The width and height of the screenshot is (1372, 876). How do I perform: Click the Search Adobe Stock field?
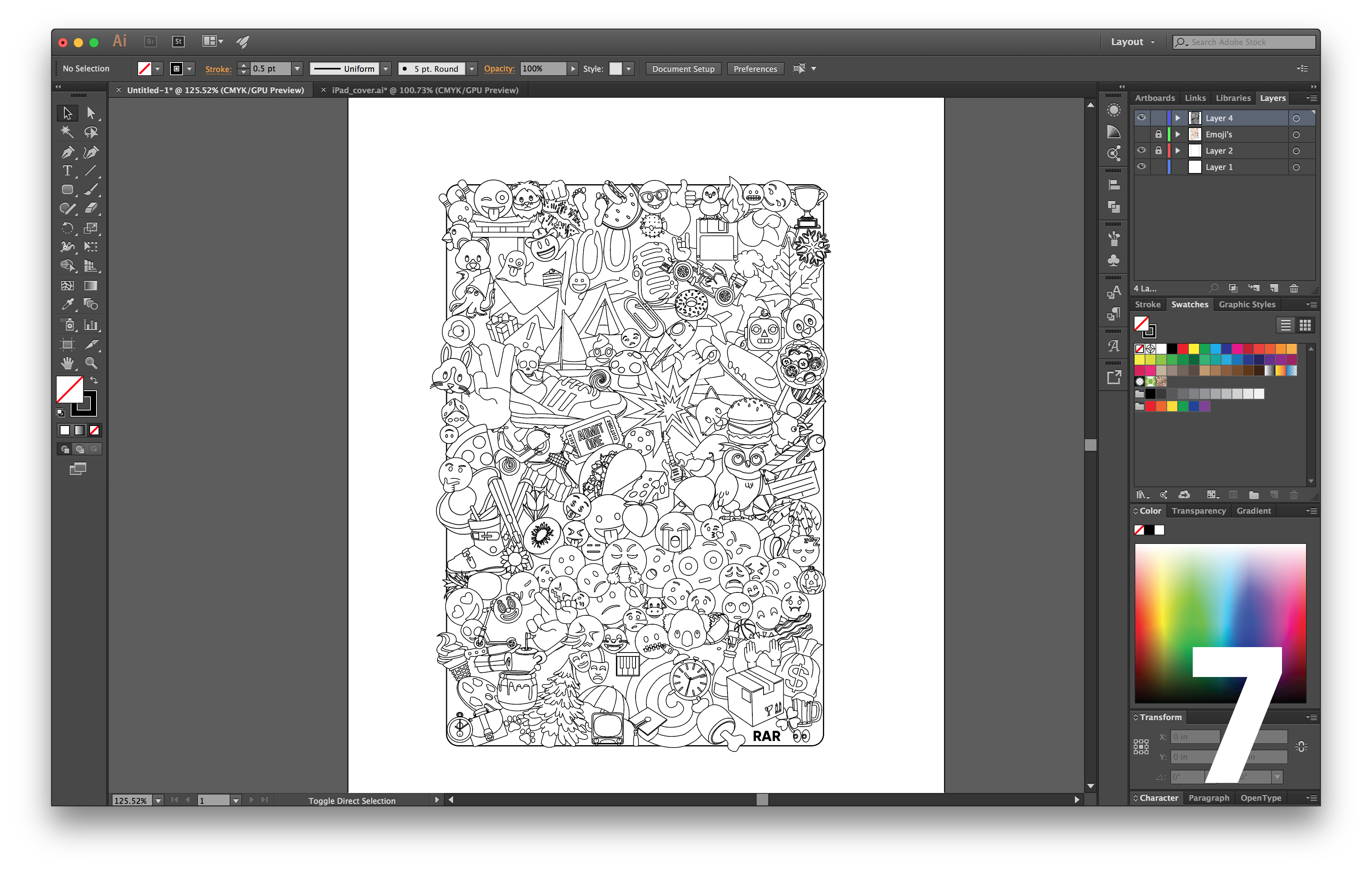[x=1244, y=42]
